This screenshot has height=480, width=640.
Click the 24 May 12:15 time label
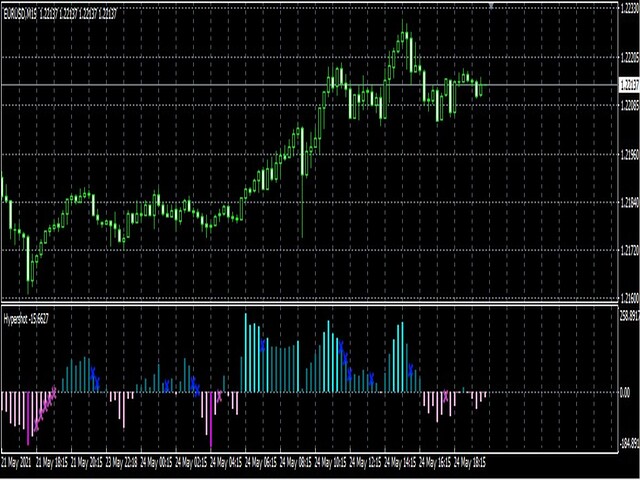tap(365, 462)
